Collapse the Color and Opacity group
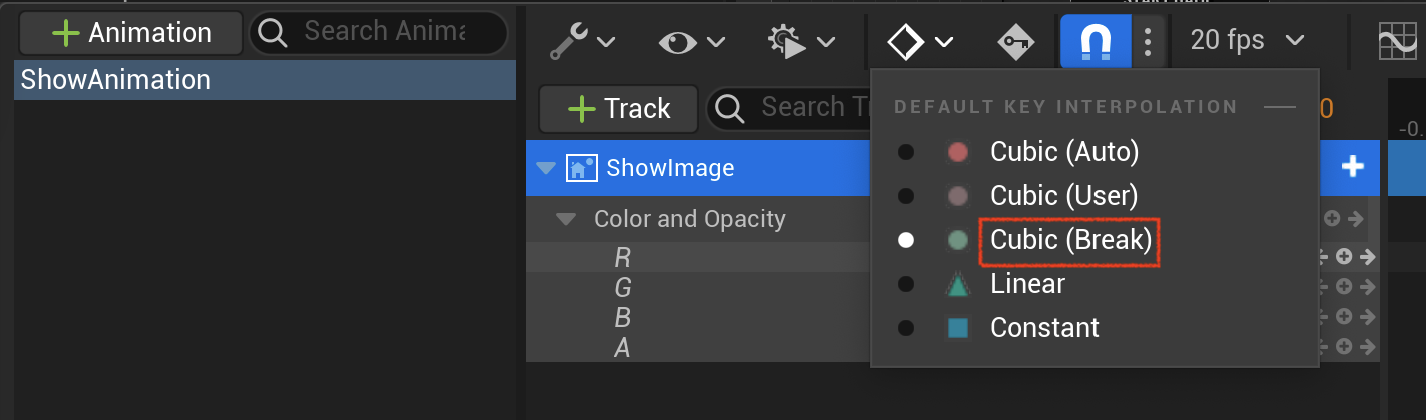The image size is (1426, 420). [x=566, y=219]
